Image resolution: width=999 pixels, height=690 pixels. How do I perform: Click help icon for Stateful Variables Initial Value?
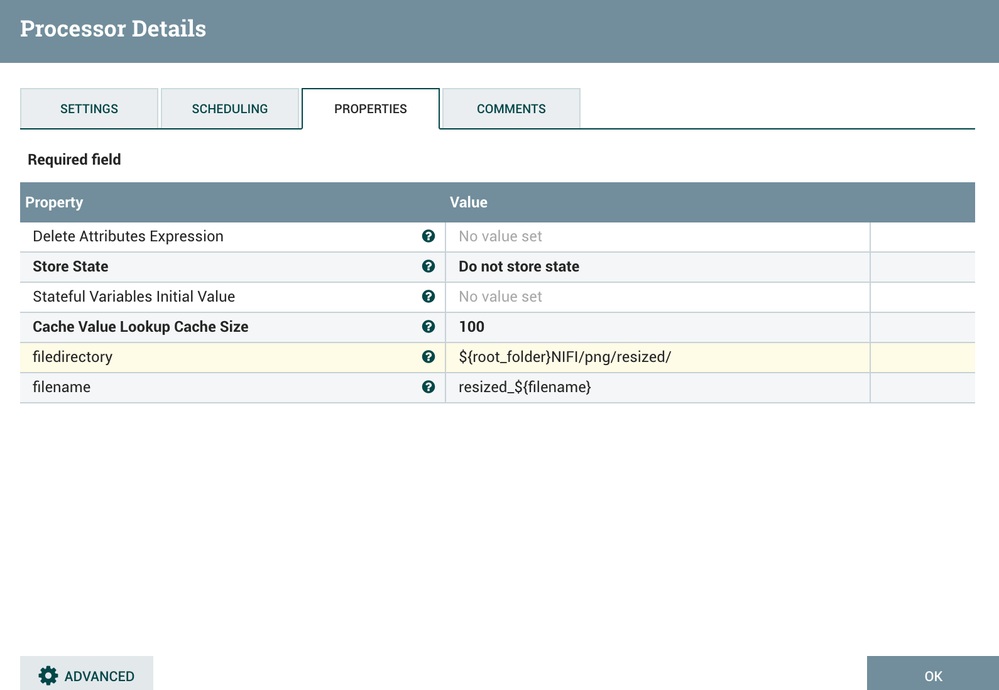[x=428, y=296]
